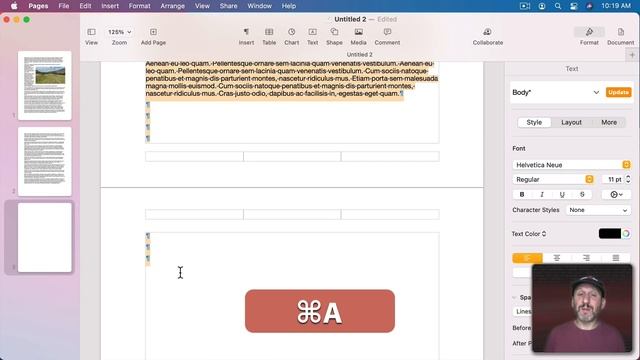Open Control Center in the menu bar

(x=573, y=6)
